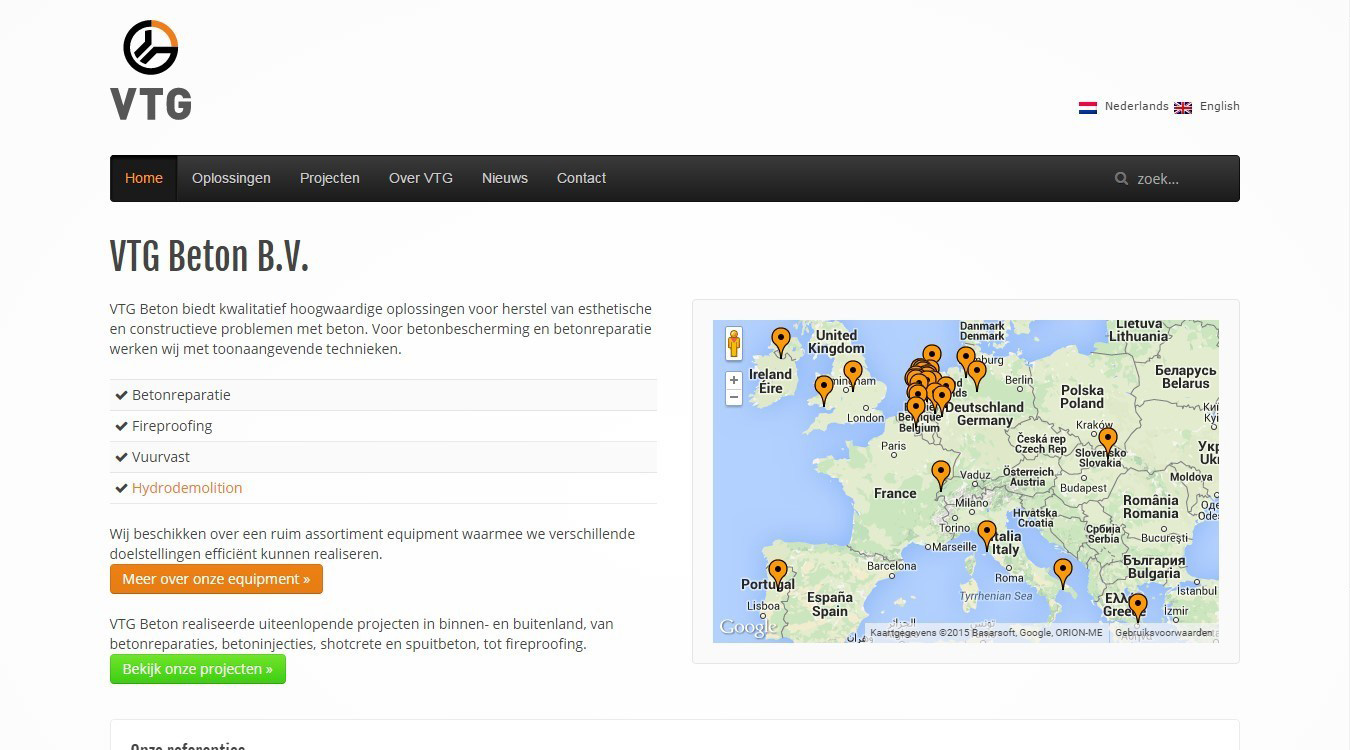The width and height of the screenshot is (1350, 750).
Task: Click the 'Fireproofing' list item
Action: (383, 426)
